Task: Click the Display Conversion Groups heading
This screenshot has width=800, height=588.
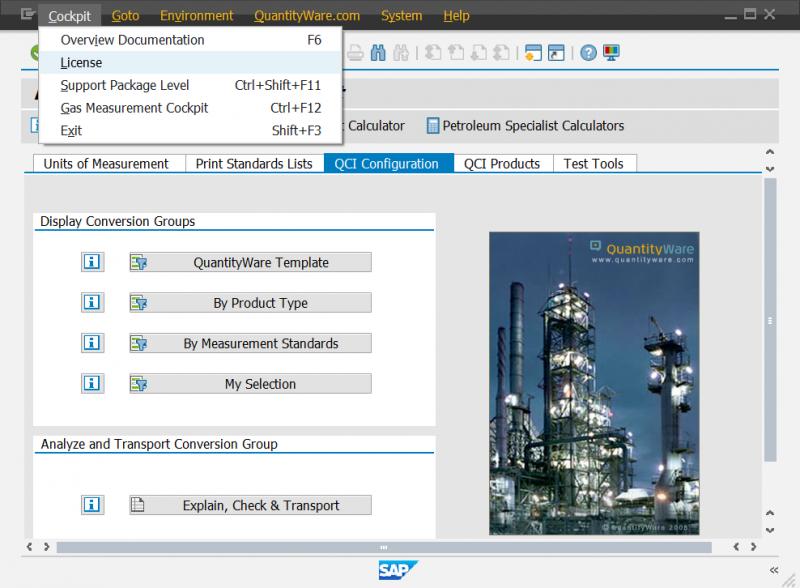Action: point(117,222)
